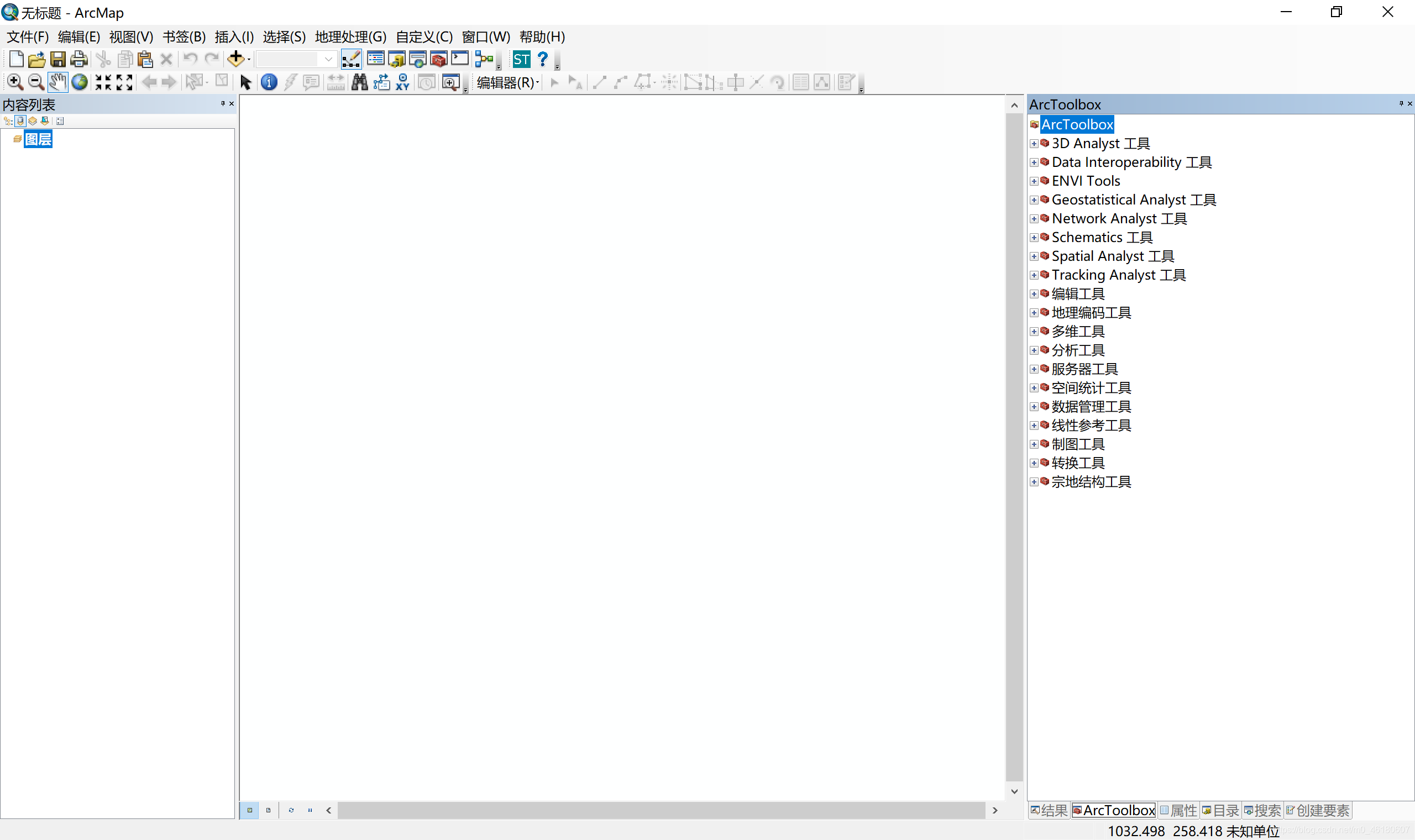Image resolution: width=1415 pixels, height=840 pixels.
Task: Select the black arrow Select Elements tool
Action: (245, 82)
